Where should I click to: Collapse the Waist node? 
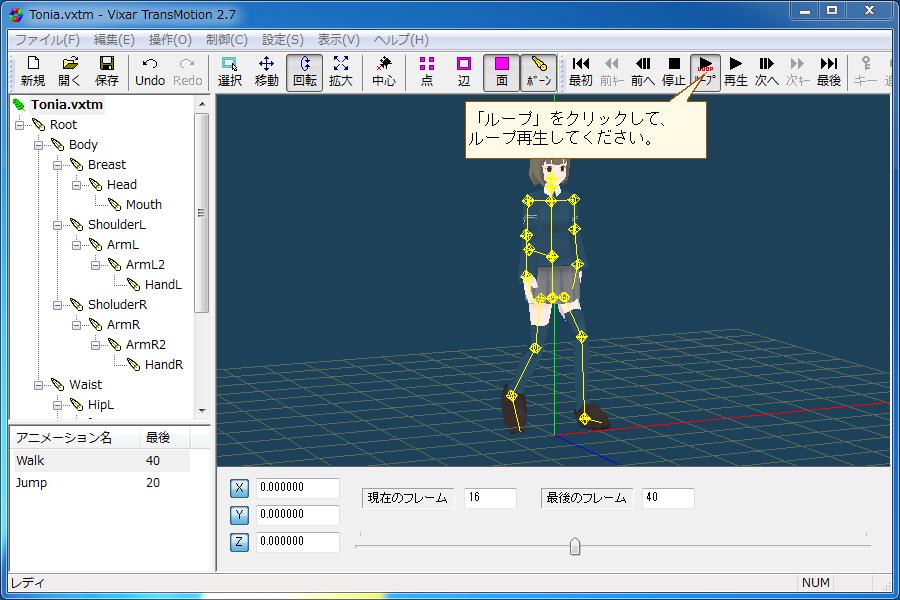tap(39, 384)
